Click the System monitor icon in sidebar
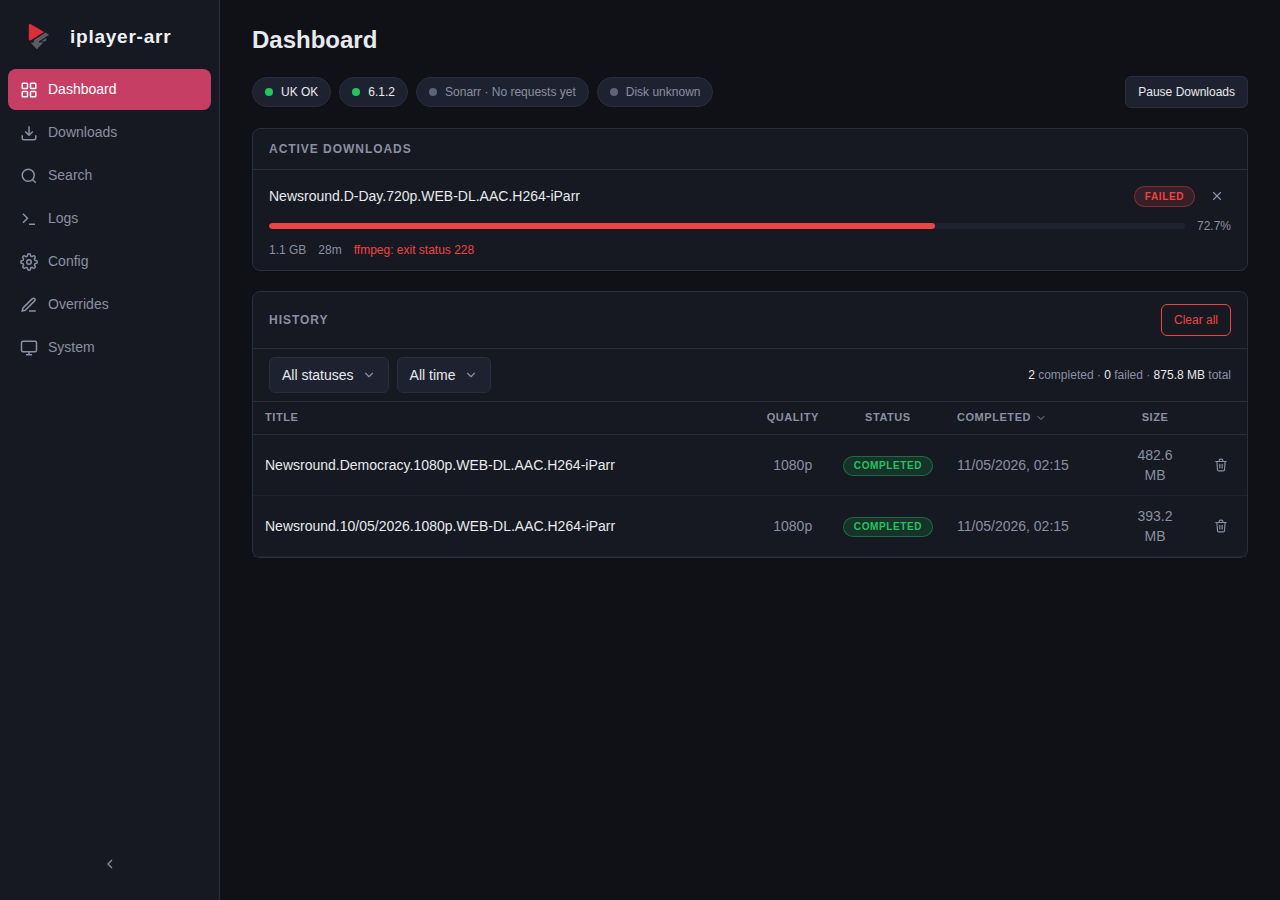The width and height of the screenshot is (1280, 900). (x=29, y=348)
